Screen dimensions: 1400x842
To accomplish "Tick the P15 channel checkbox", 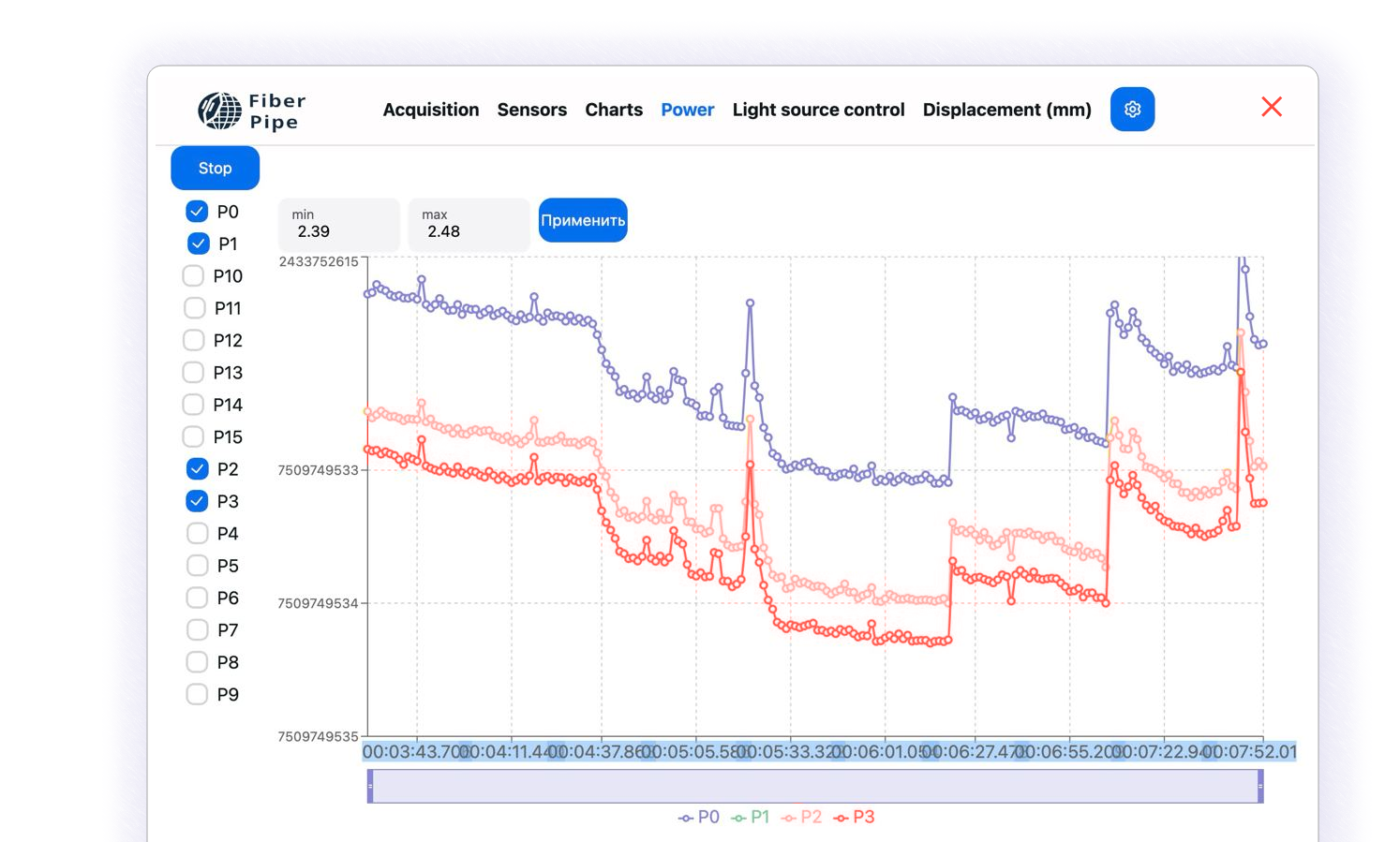I will pos(193,436).
